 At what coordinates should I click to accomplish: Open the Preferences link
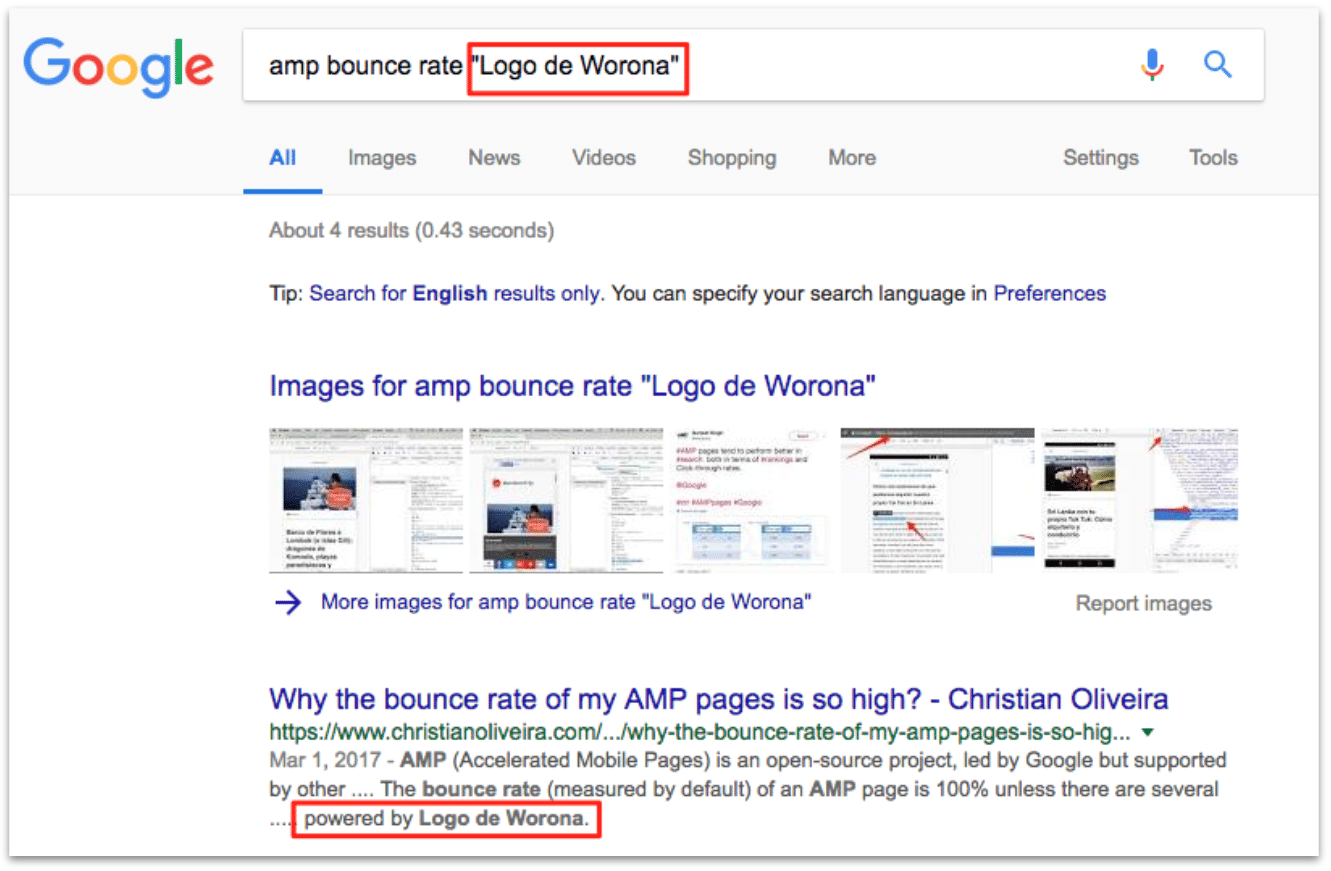click(1050, 294)
